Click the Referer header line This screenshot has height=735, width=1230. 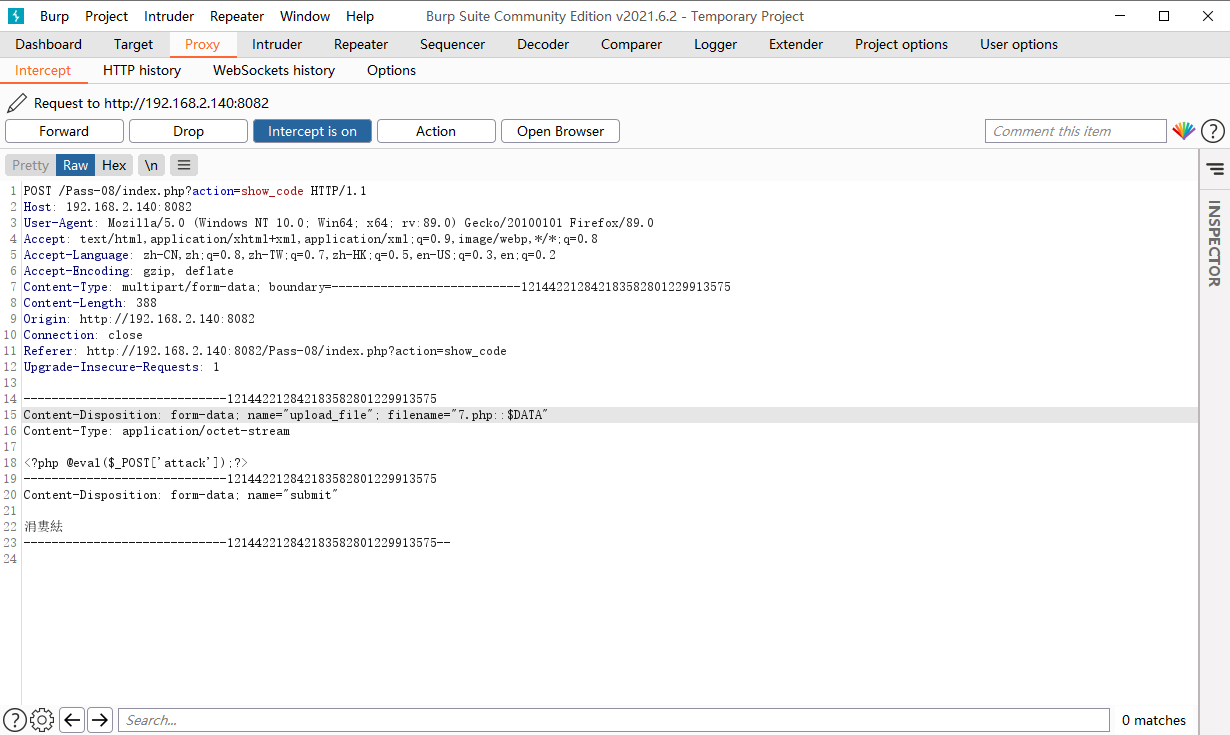pos(265,351)
